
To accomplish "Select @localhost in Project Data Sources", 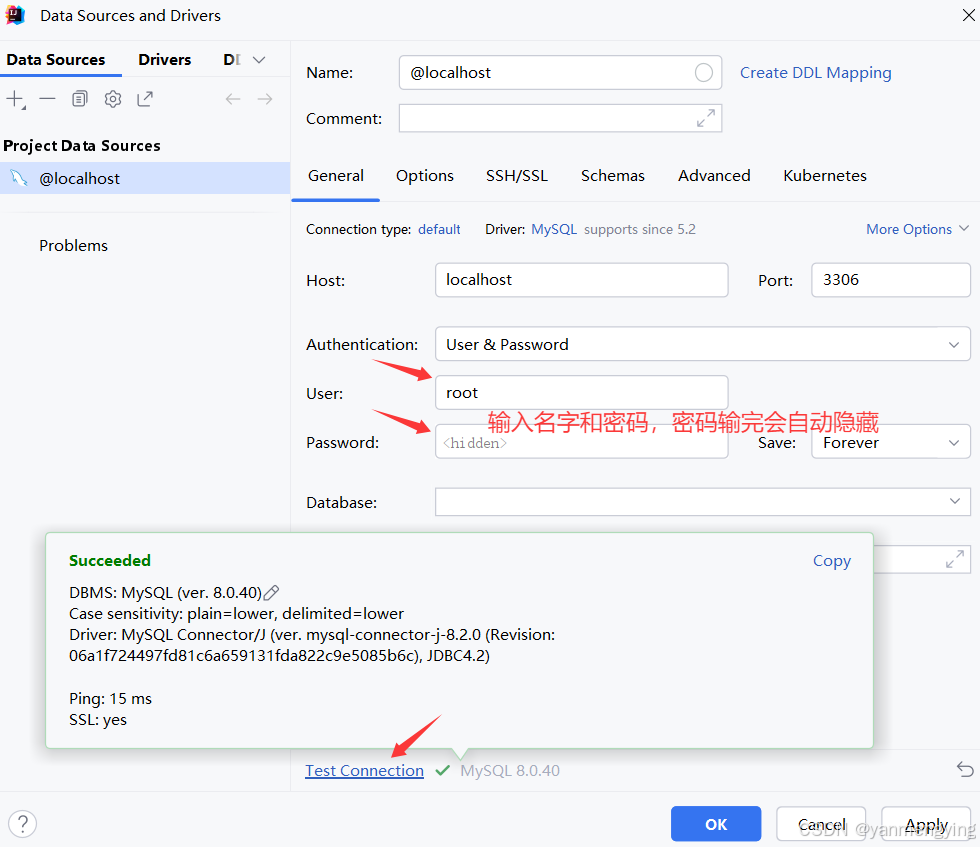I will click(x=145, y=178).
